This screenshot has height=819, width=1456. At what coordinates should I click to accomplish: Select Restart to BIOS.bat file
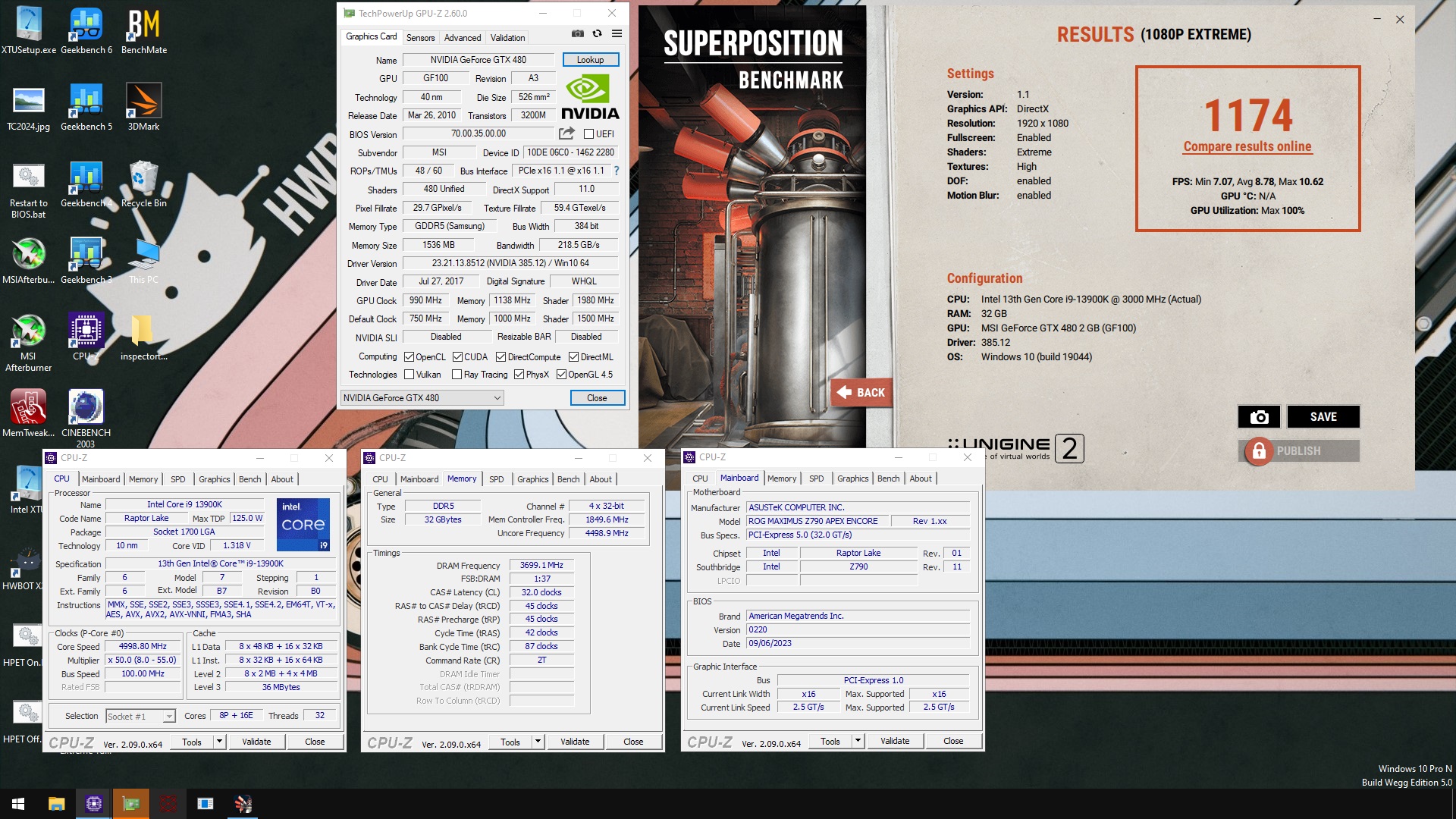pyautogui.click(x=29, y=190)
